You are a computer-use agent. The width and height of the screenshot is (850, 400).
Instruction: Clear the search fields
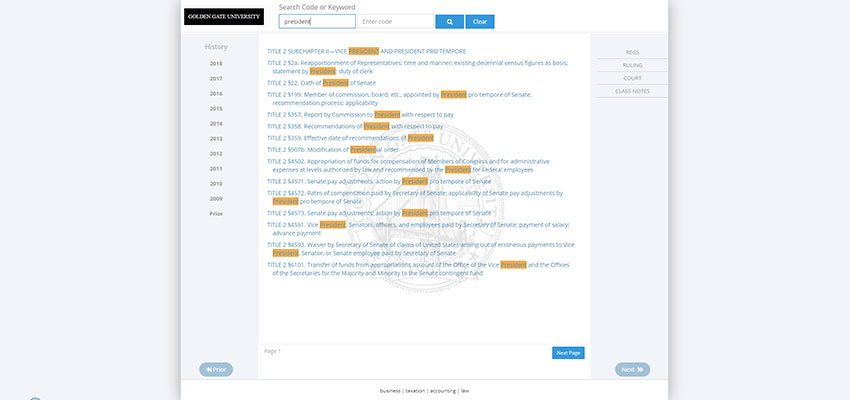click(x=480, y=22)
